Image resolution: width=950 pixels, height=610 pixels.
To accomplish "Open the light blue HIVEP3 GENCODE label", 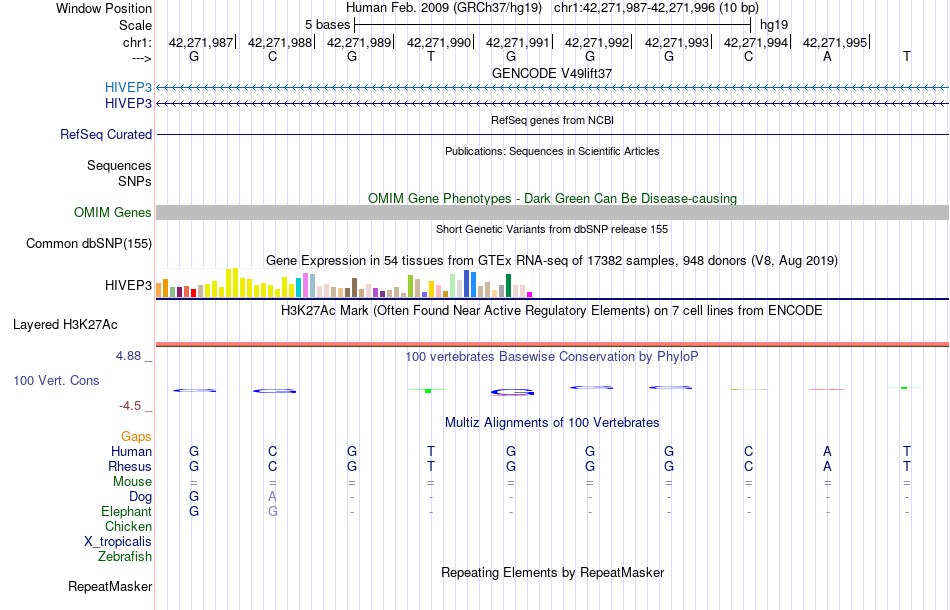I will [x=128, y=87].
